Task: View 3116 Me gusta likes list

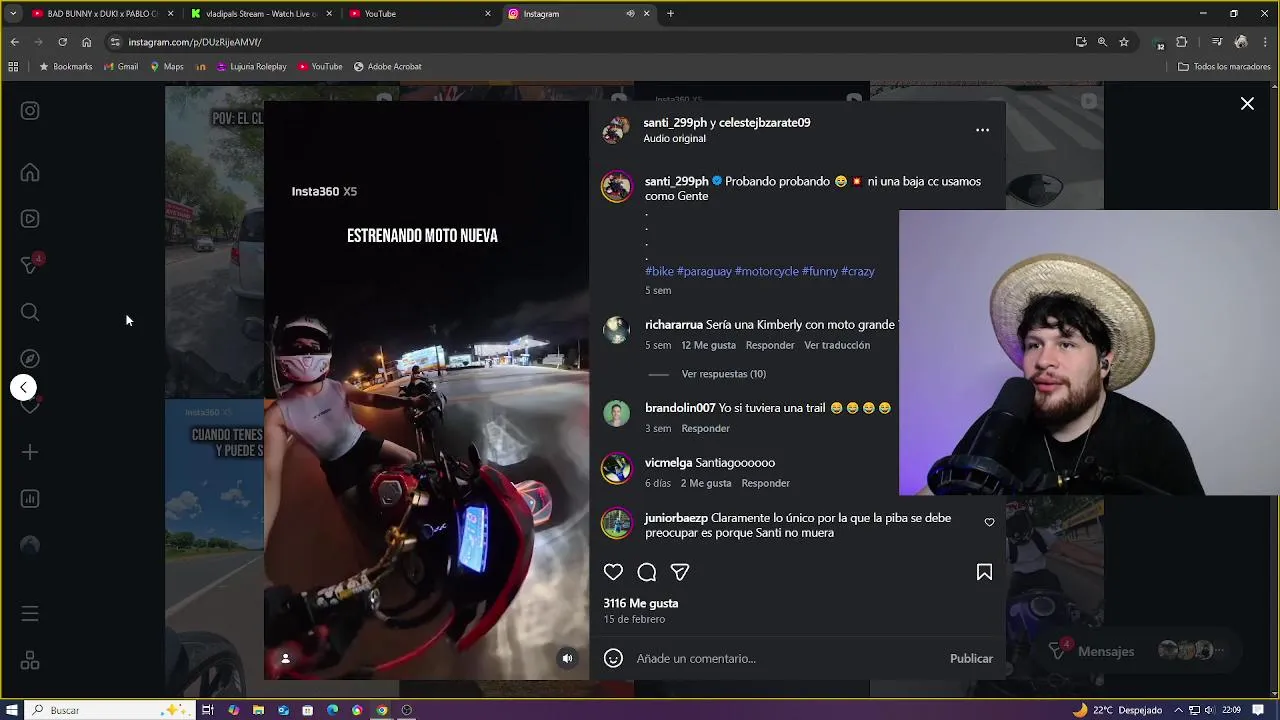Action: (x=640, y=603)
